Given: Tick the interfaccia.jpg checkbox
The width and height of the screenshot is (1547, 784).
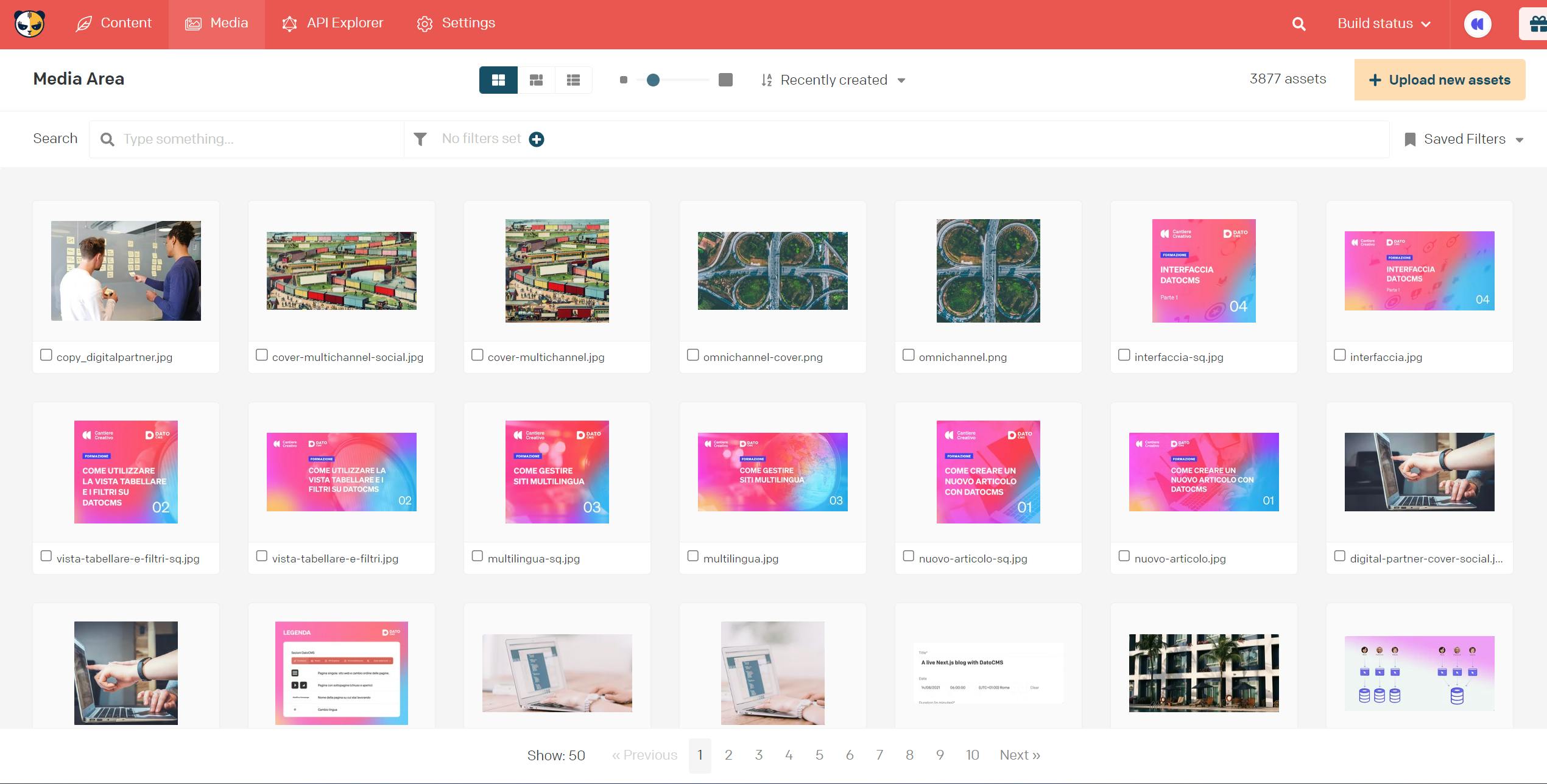Looking at the screenshot, I should pyautogui.click(x=1340, y=355).
